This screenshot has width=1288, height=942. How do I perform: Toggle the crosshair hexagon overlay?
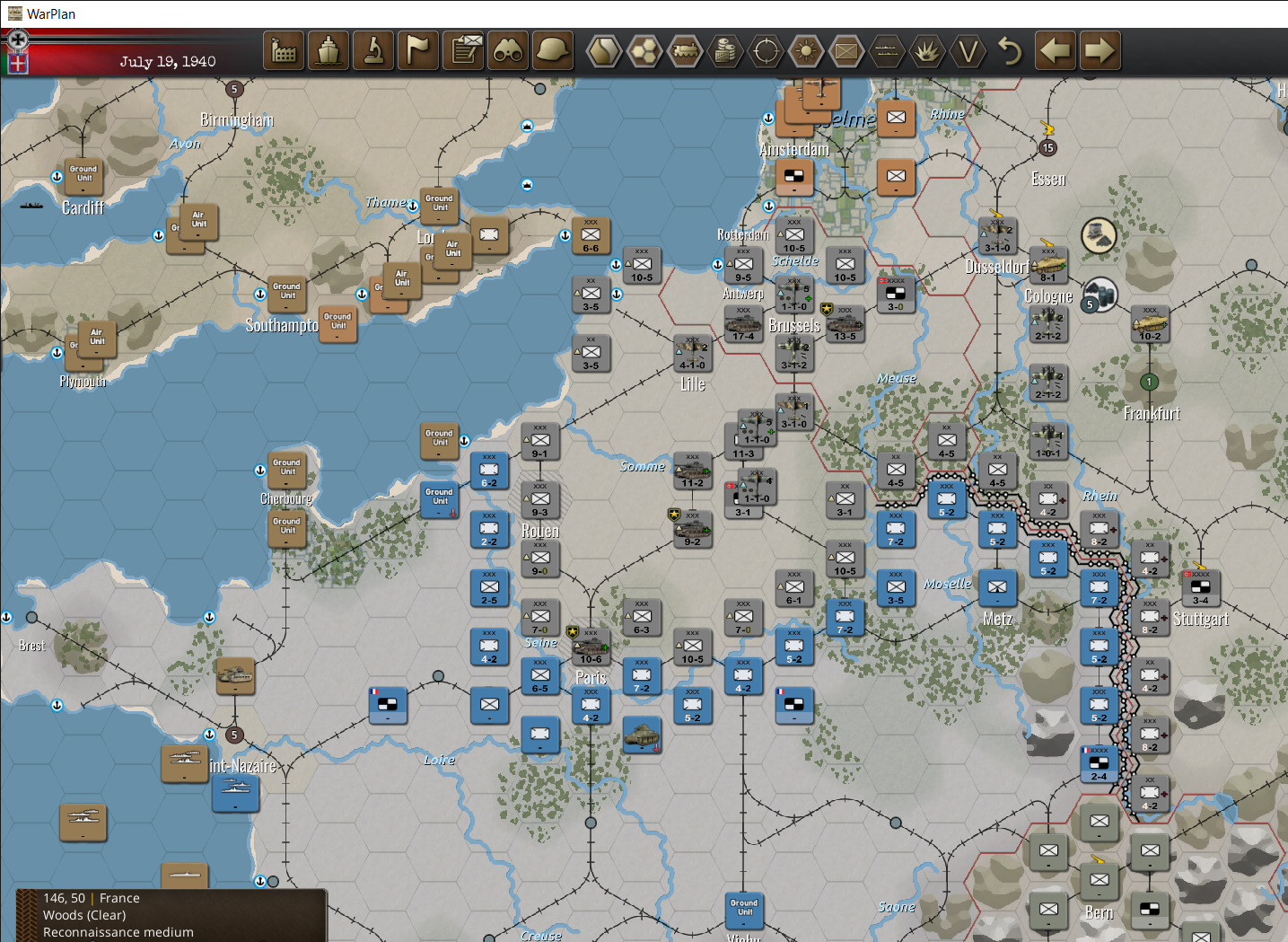[766, 51]
